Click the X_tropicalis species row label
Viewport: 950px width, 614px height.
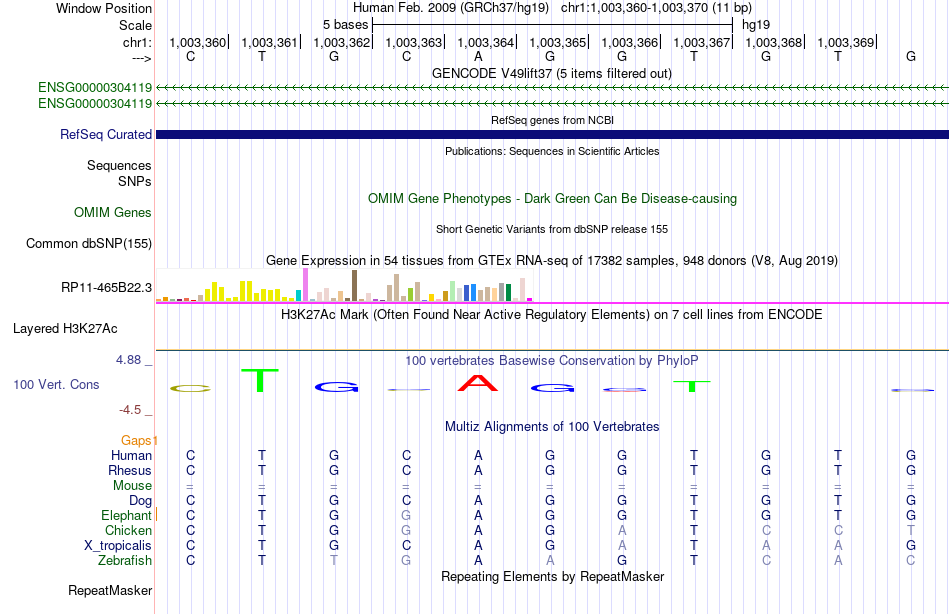pyautogui.click(x=118, y=546)
